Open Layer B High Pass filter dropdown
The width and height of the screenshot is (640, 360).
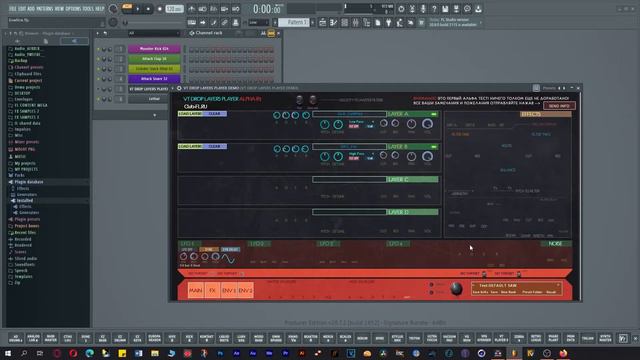[x=361, y=154]
